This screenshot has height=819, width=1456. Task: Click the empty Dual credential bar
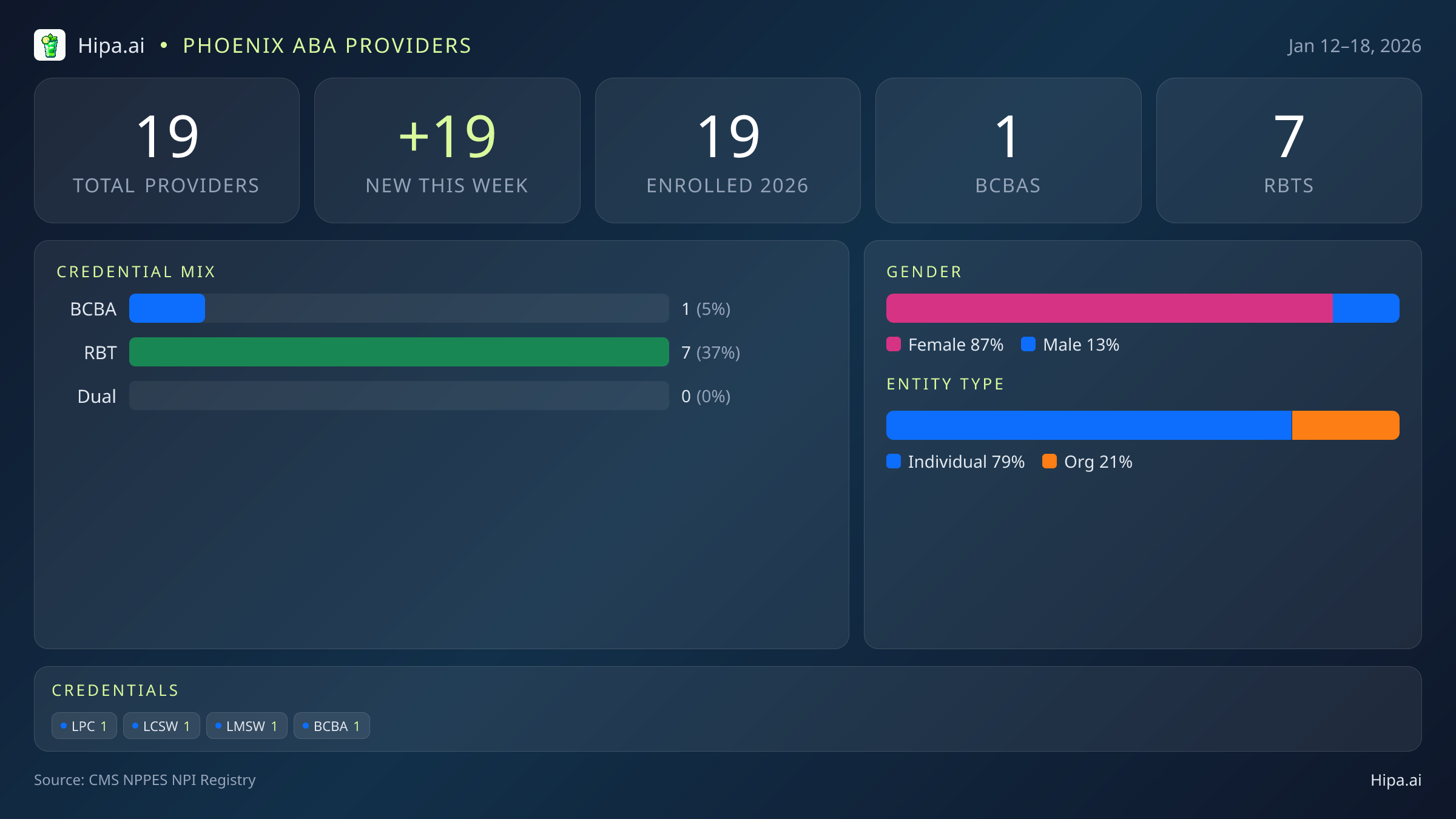[x=399, y=396]
